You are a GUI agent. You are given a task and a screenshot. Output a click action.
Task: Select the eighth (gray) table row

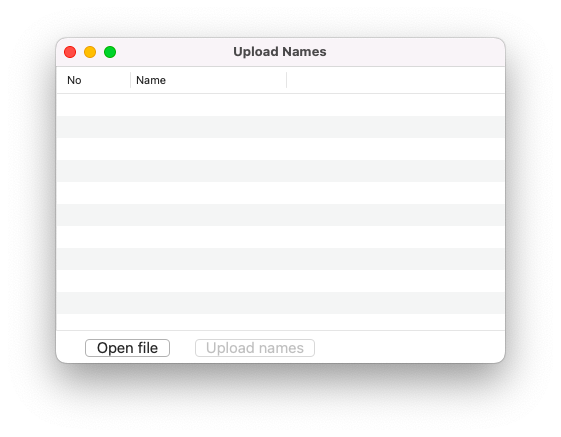pyautogui.click(x=280, y=259)
